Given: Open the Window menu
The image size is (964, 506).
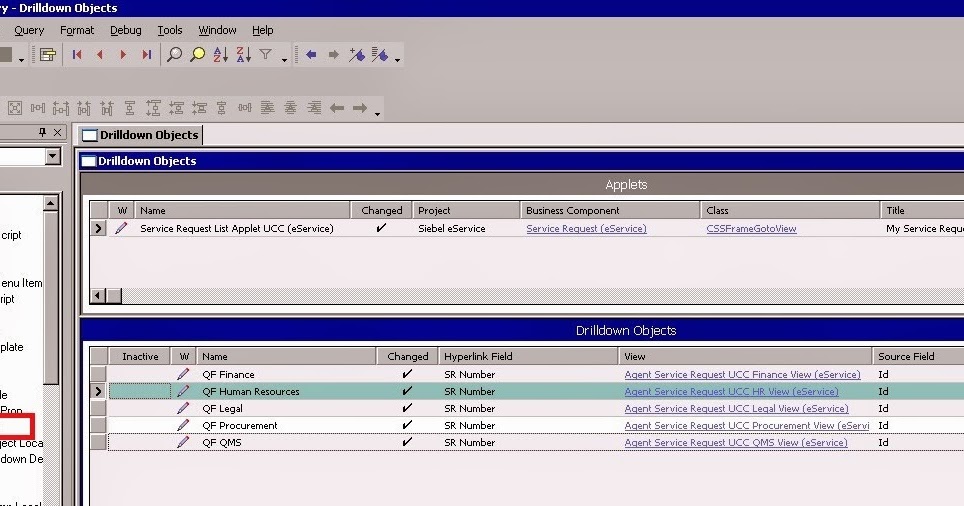Looking at the screenshot, I should pos(217,30).
